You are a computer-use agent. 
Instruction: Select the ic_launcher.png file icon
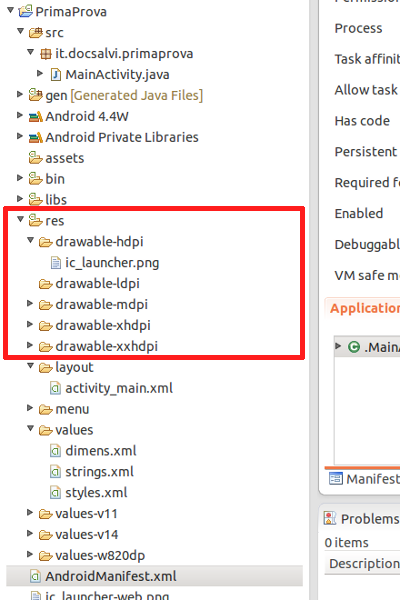(56, 262)
